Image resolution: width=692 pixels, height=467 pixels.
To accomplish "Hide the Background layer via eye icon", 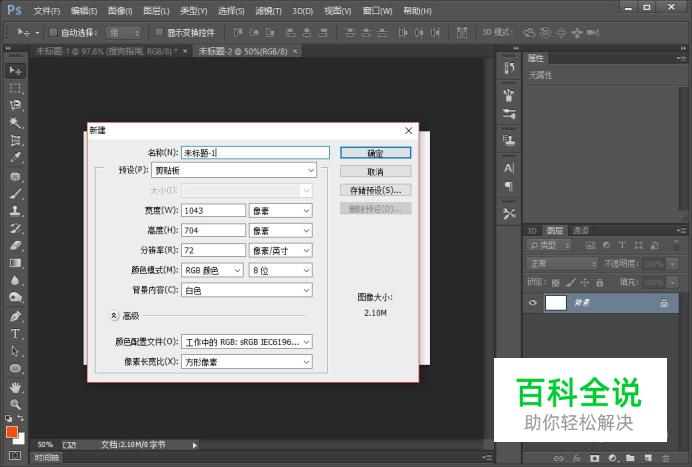I will [532, 303].
